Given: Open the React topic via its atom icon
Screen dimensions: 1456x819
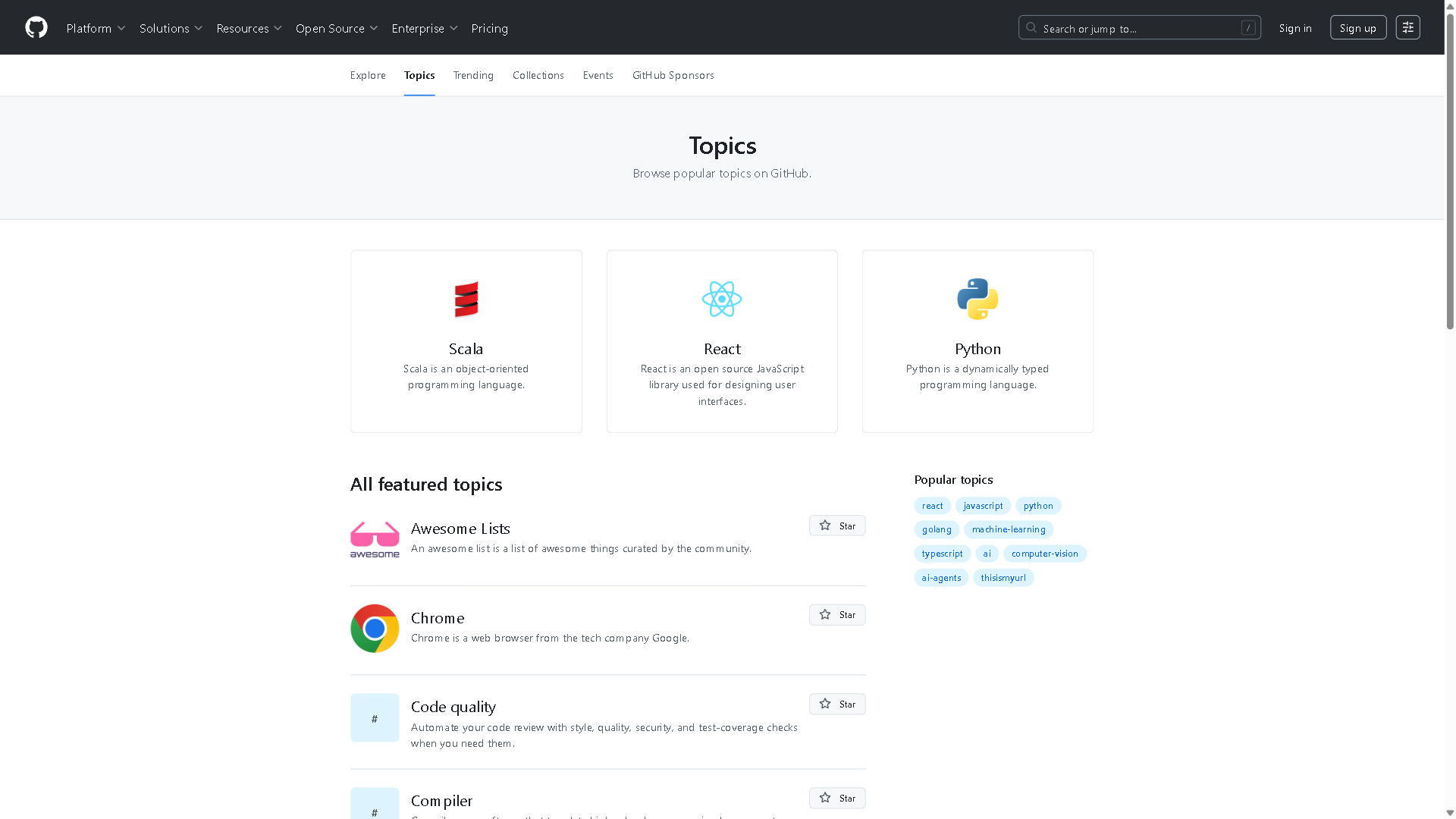Looking at the screenshot, I should [721, 299].
